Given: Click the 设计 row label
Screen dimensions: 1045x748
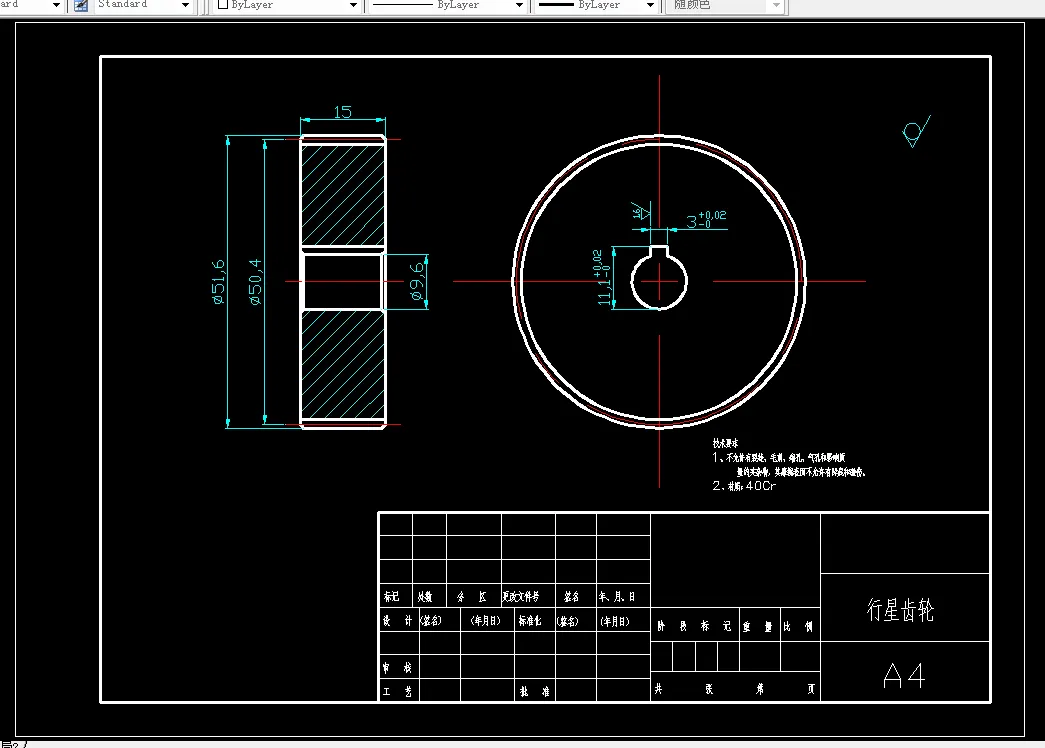Looking at the screenshot, I should tap(397, 621).
